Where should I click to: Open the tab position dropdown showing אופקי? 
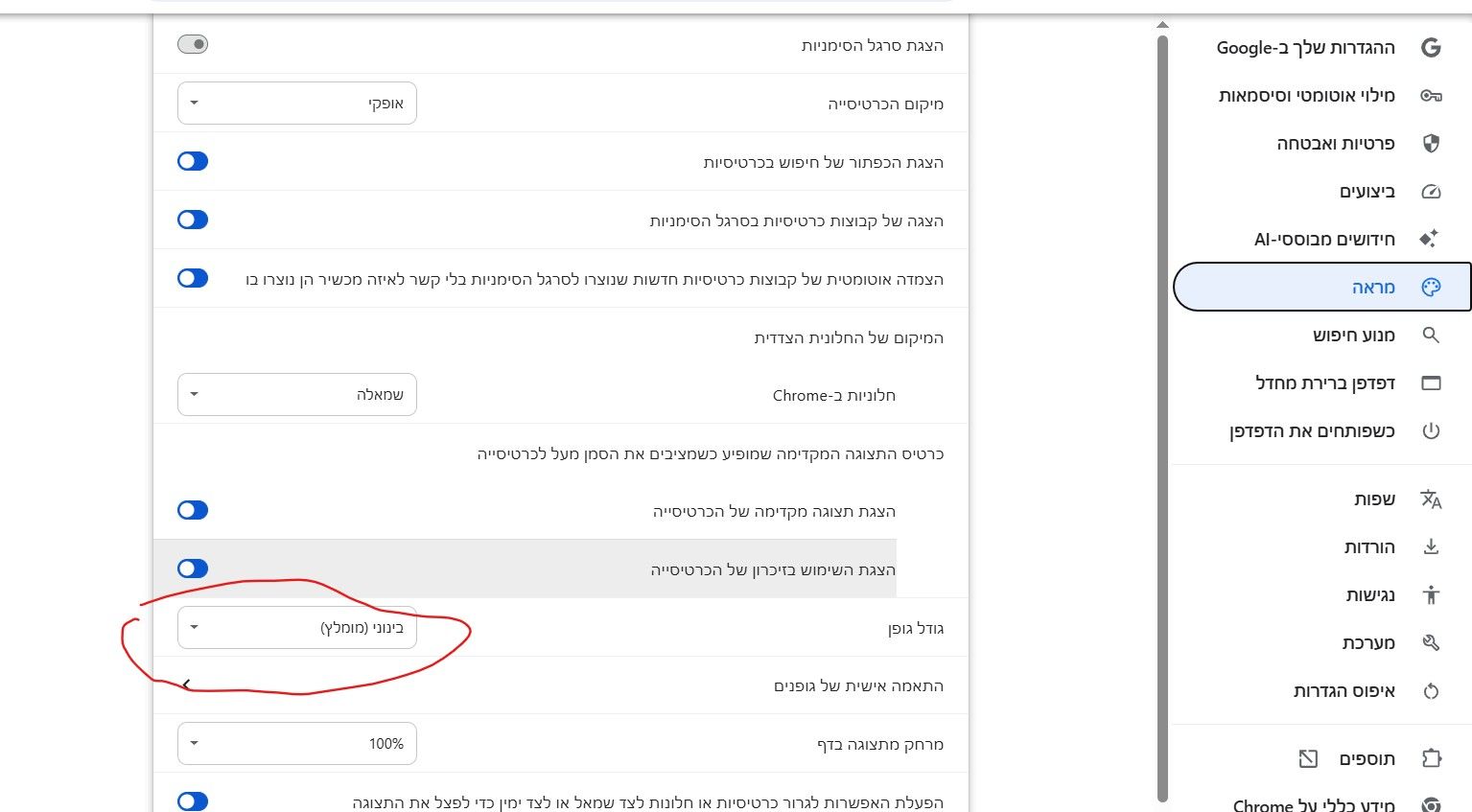pos(297,104)
